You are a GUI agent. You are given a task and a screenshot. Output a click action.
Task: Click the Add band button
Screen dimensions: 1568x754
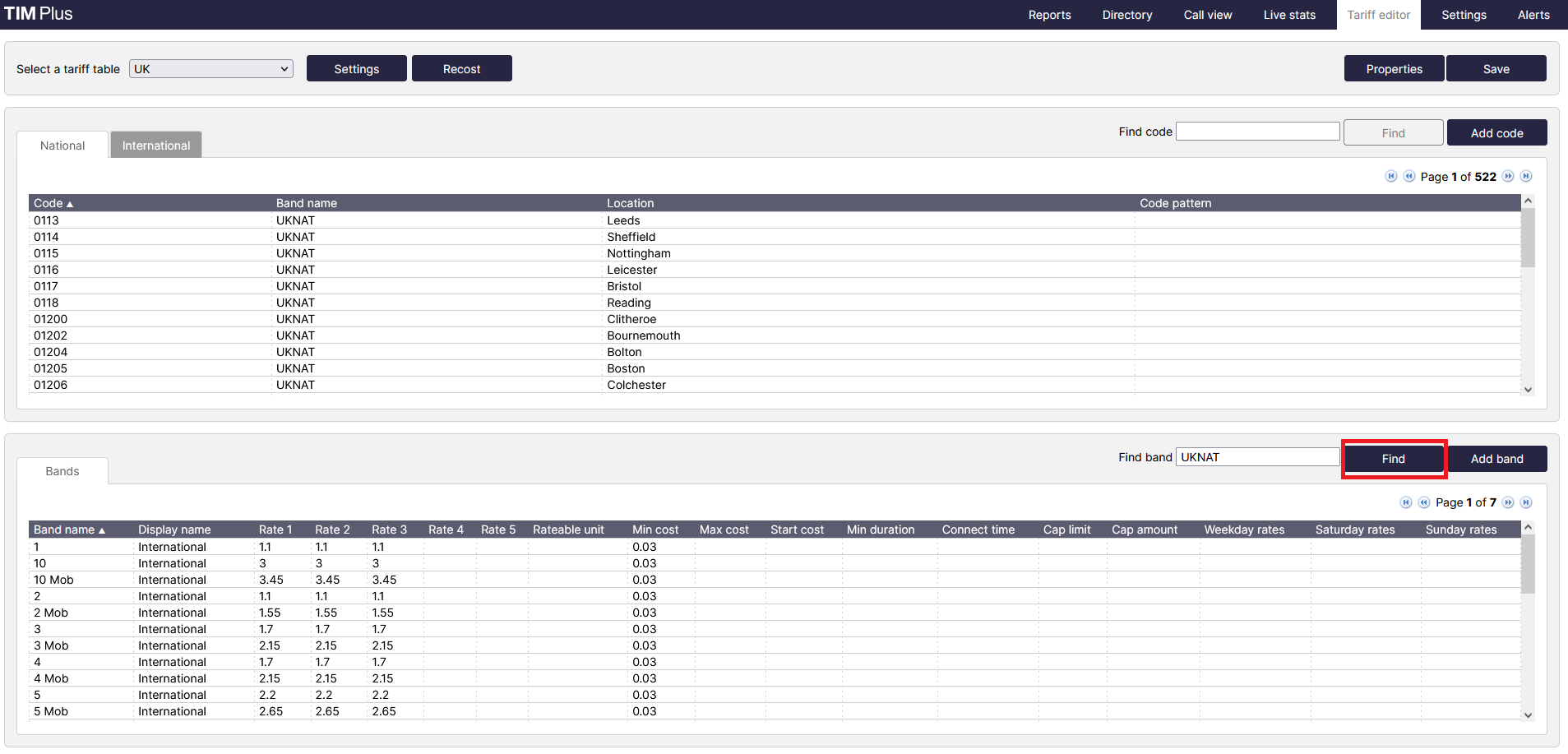1496,459
